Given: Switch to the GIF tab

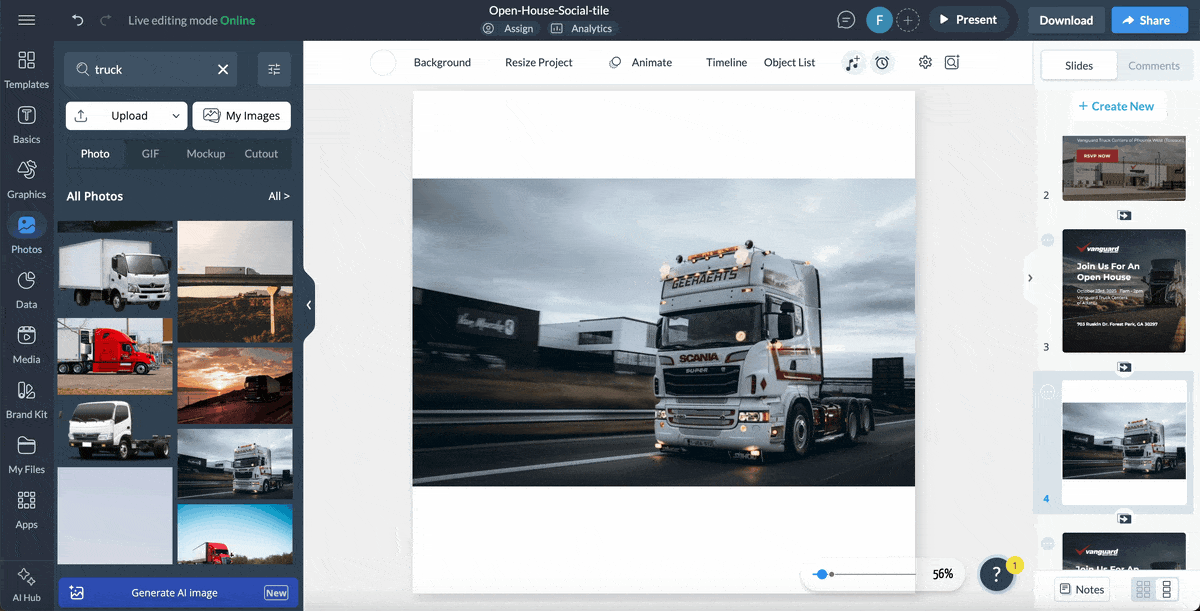Looking at the screenshot, I should pos(150,154).
